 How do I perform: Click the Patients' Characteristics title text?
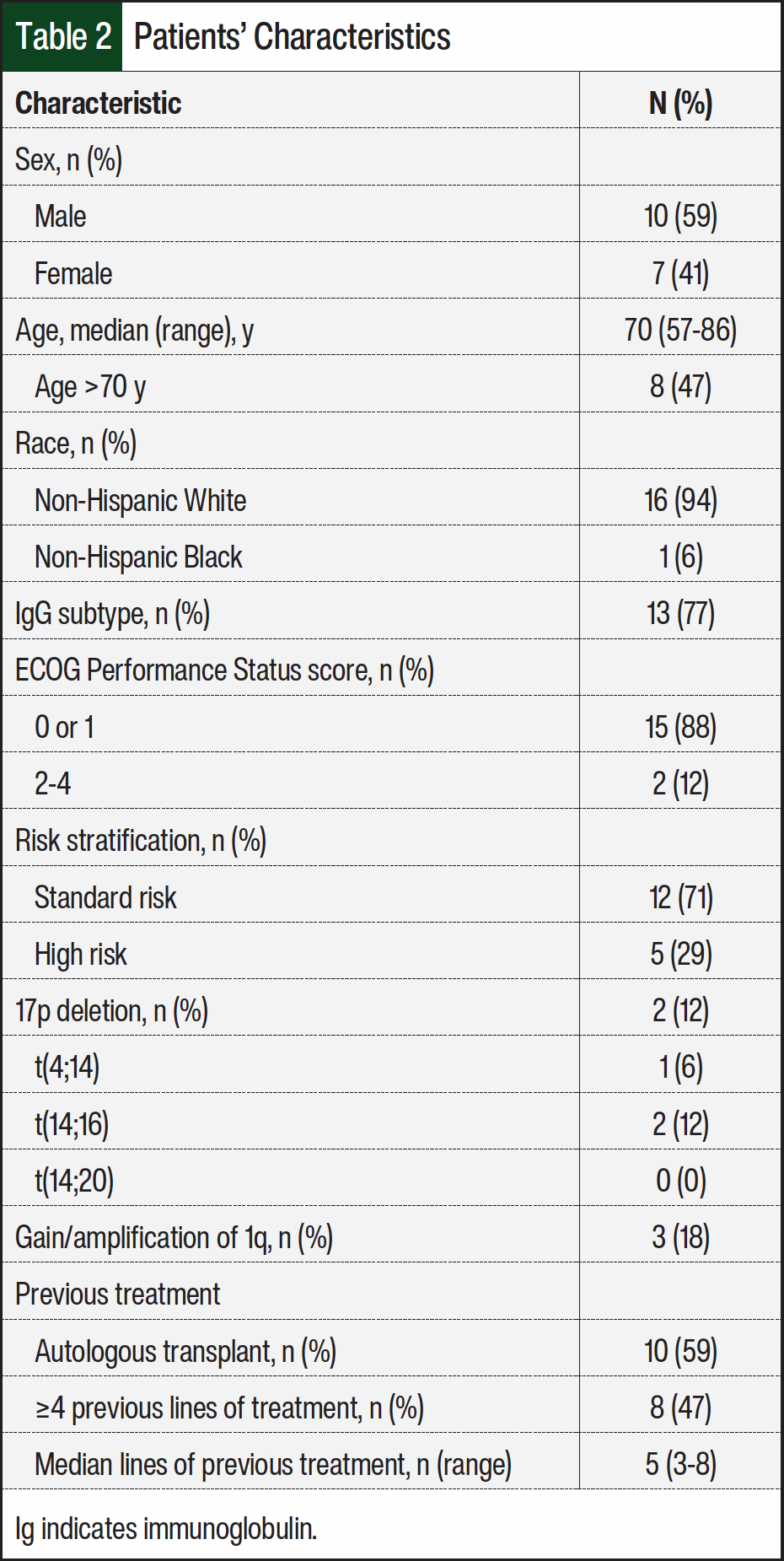(292, 37)
